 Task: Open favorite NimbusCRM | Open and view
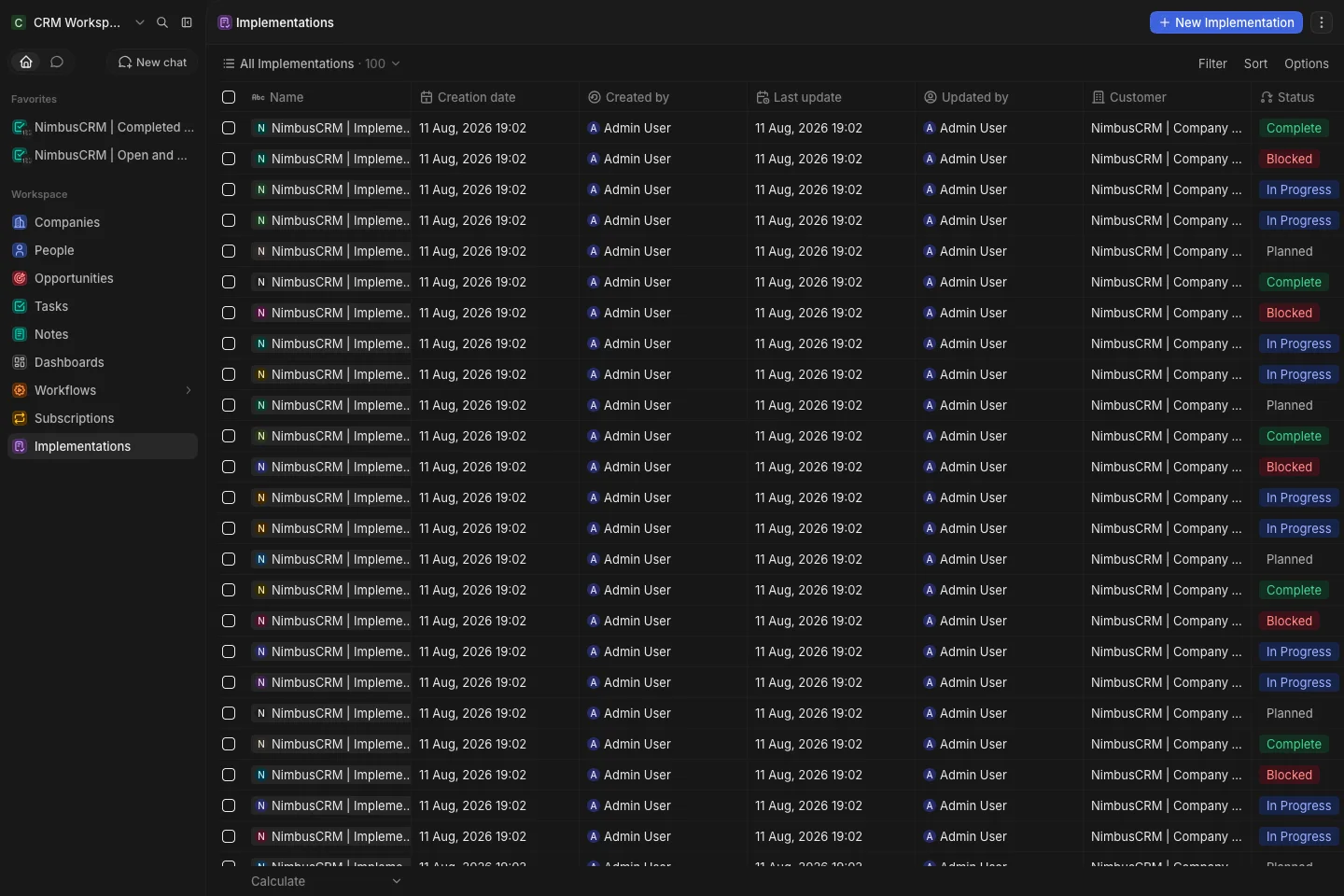click(103, 155)
